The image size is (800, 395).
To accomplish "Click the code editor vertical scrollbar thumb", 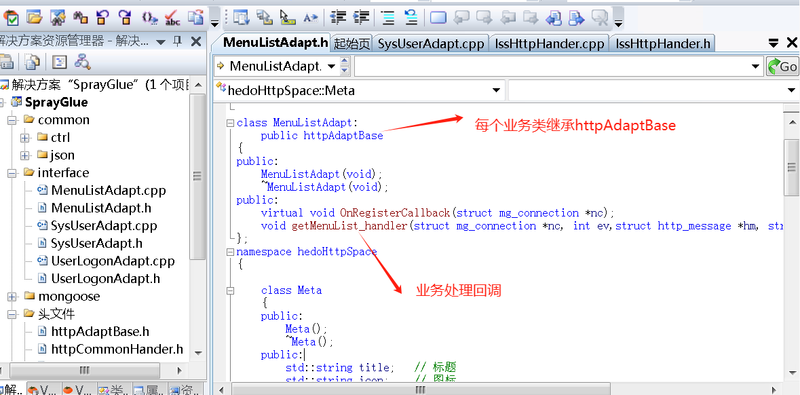I will [792, 167].
